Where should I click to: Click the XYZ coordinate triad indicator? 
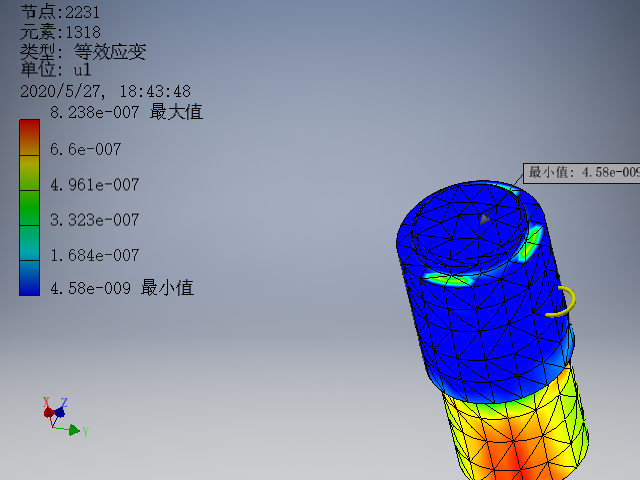tap(66, 417)
